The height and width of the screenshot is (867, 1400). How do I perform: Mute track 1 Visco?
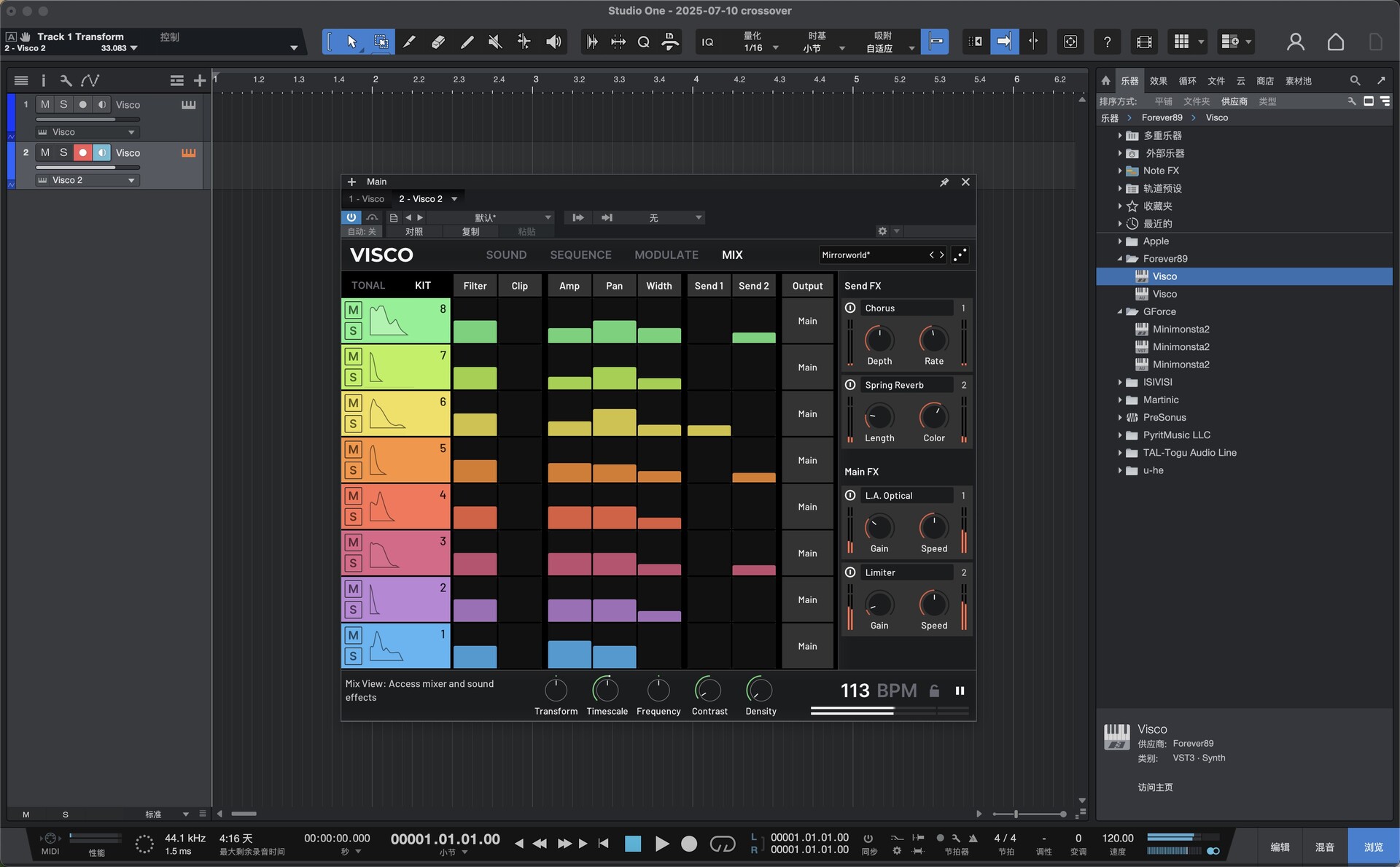tap(45, 104)
